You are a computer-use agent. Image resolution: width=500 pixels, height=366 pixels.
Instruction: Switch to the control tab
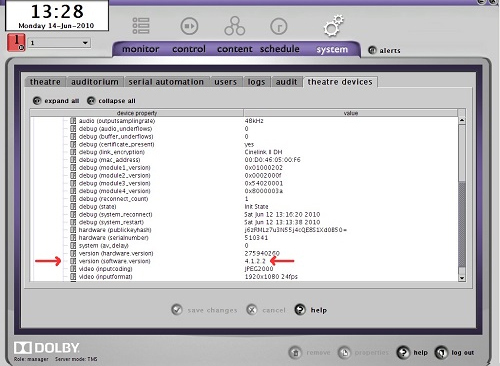coord(189,49)
